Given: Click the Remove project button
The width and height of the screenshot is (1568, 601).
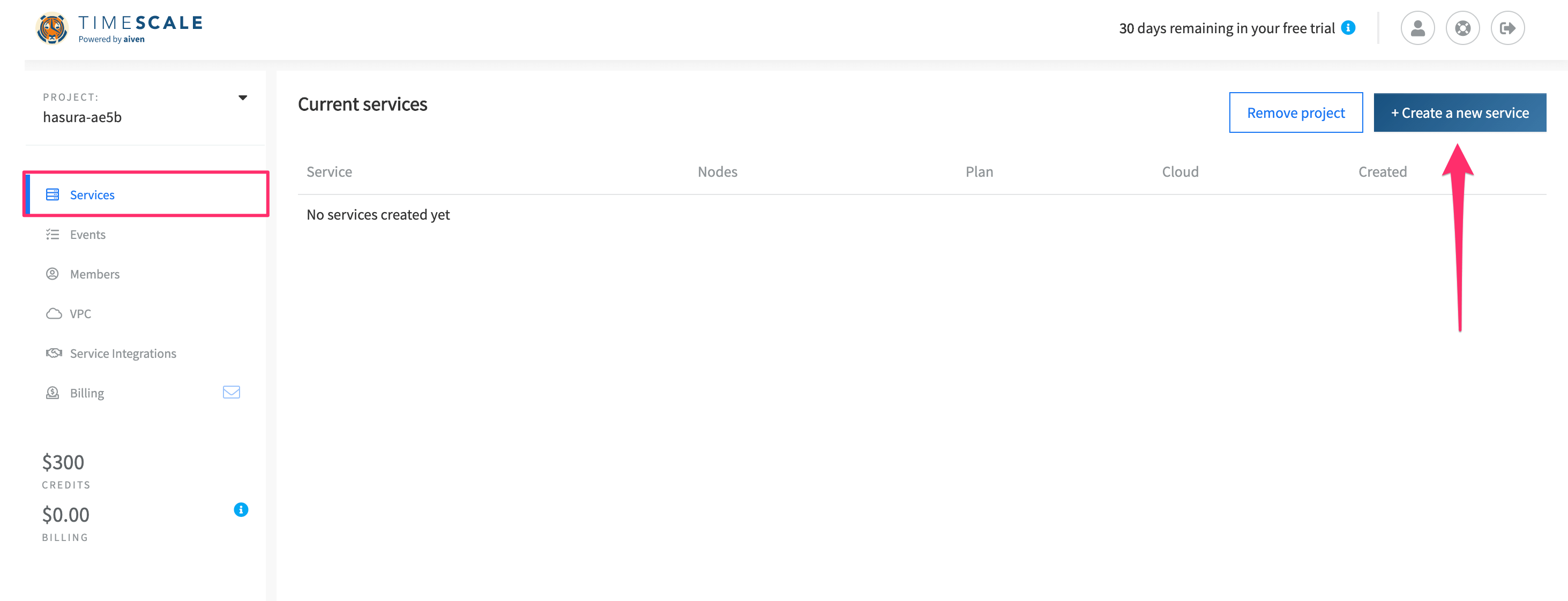Looking at the screenshot, I should [1296, 112].
